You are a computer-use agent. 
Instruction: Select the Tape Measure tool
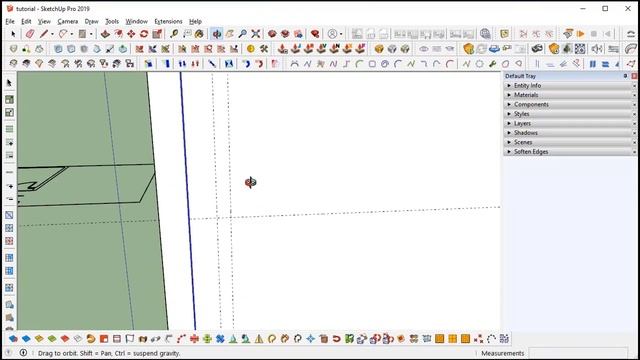(174, 34)
